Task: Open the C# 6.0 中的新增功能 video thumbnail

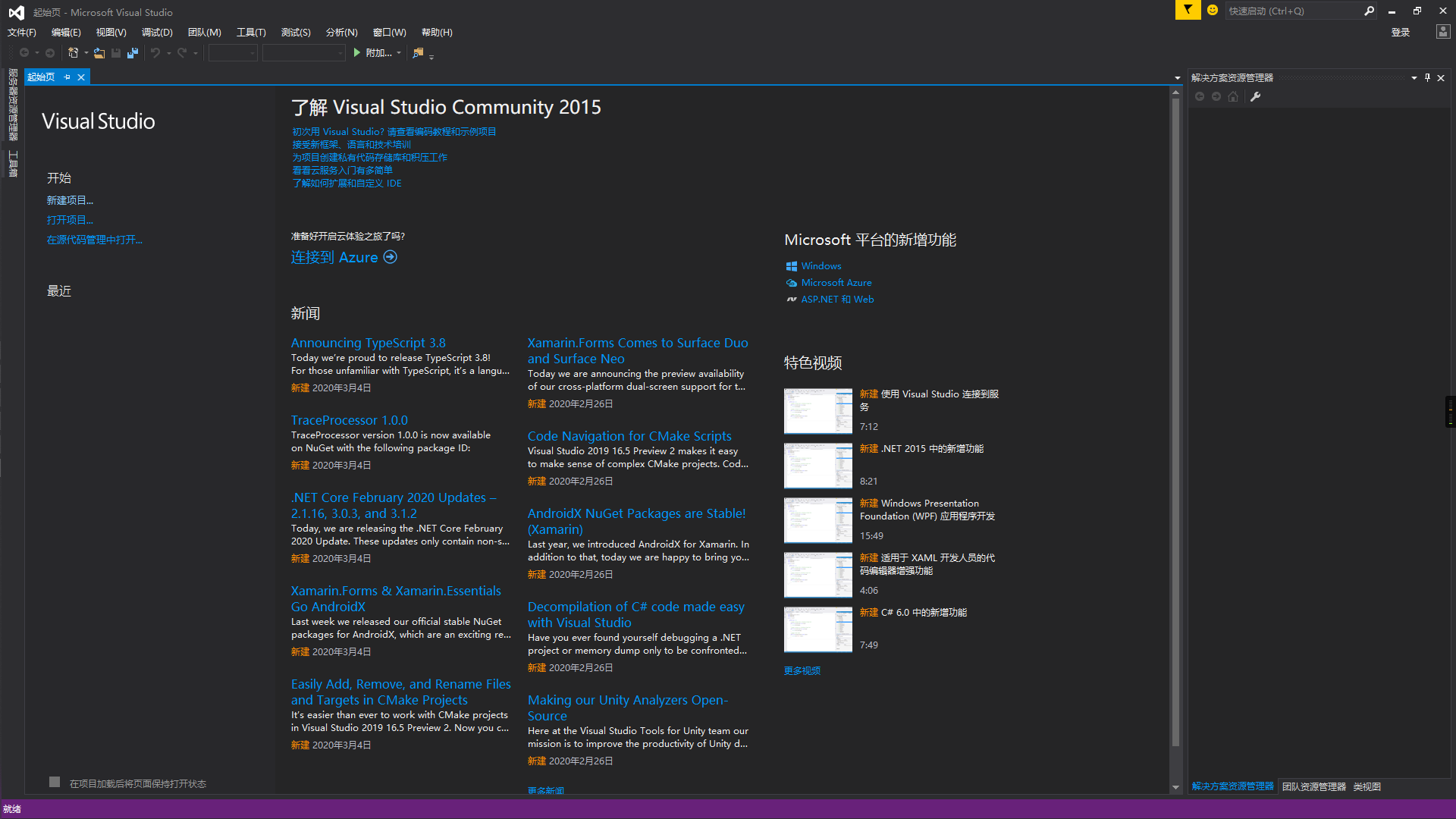Action: [x=818, y=629]
